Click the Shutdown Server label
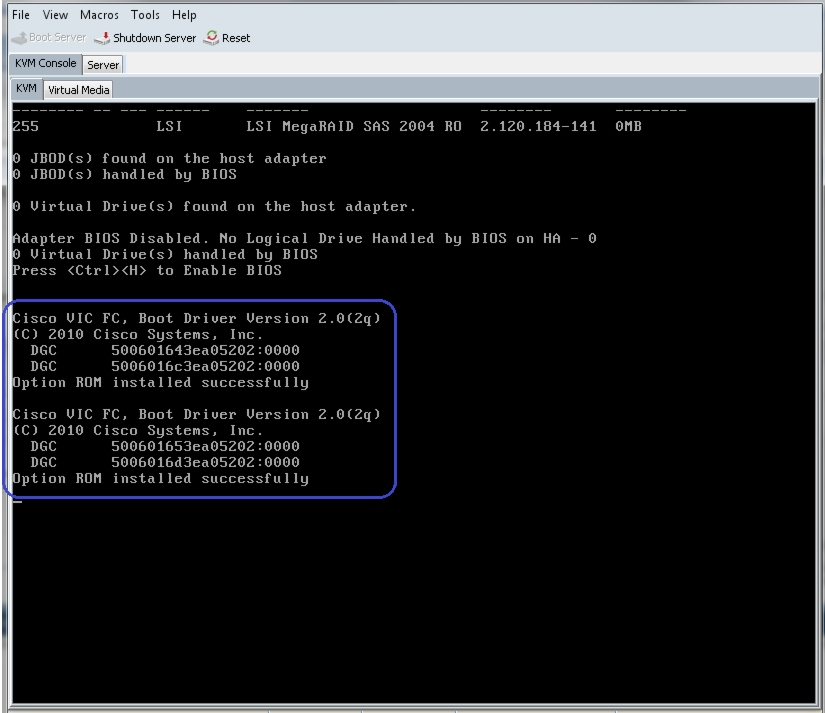 tap(154, 38)
